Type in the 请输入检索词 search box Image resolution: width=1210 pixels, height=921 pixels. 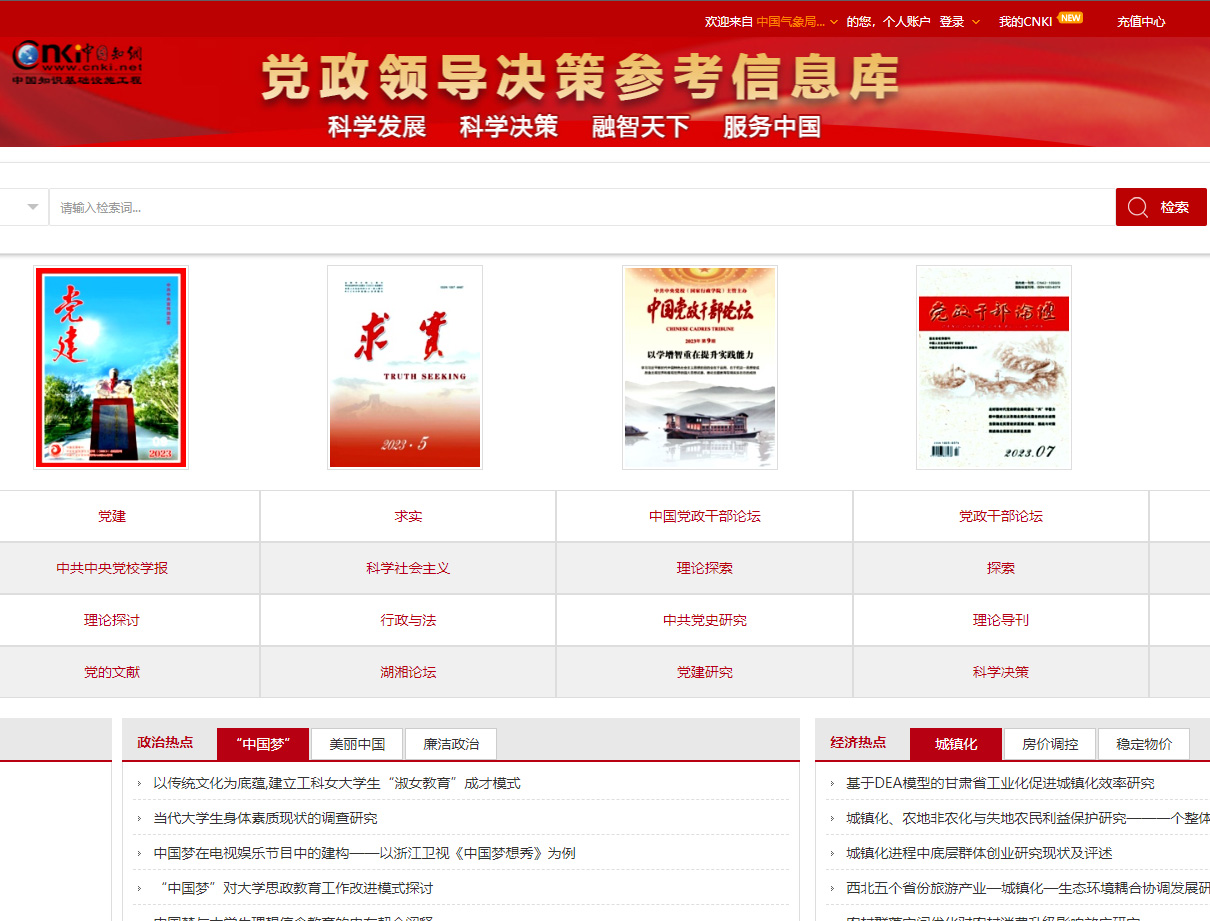(580, 207)
